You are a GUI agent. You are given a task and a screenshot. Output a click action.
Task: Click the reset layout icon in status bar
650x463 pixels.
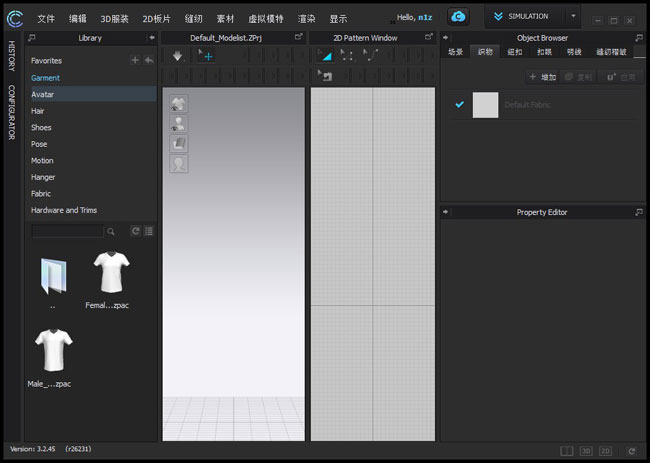pyautogui.click(x=631, y=451)
